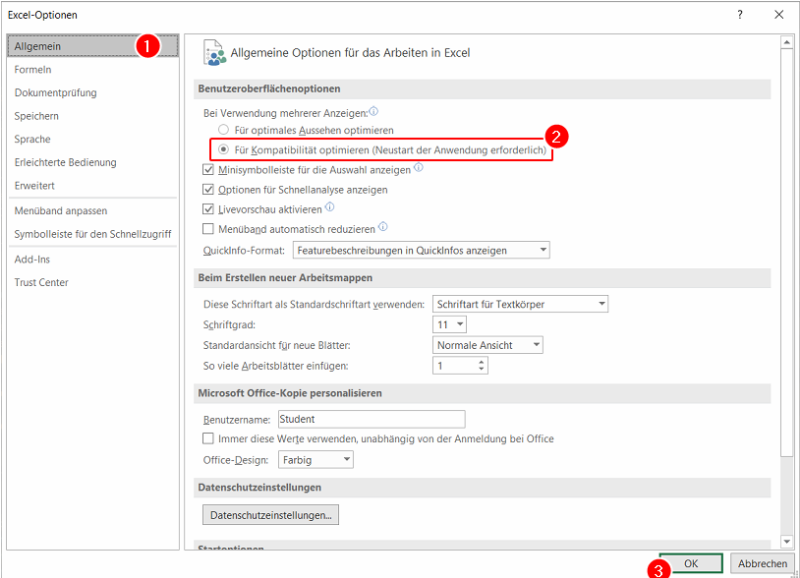Click the 'Standardansicht für neue Blätter:' label
The height and width of the screenshot is (578, 800).
277,345
